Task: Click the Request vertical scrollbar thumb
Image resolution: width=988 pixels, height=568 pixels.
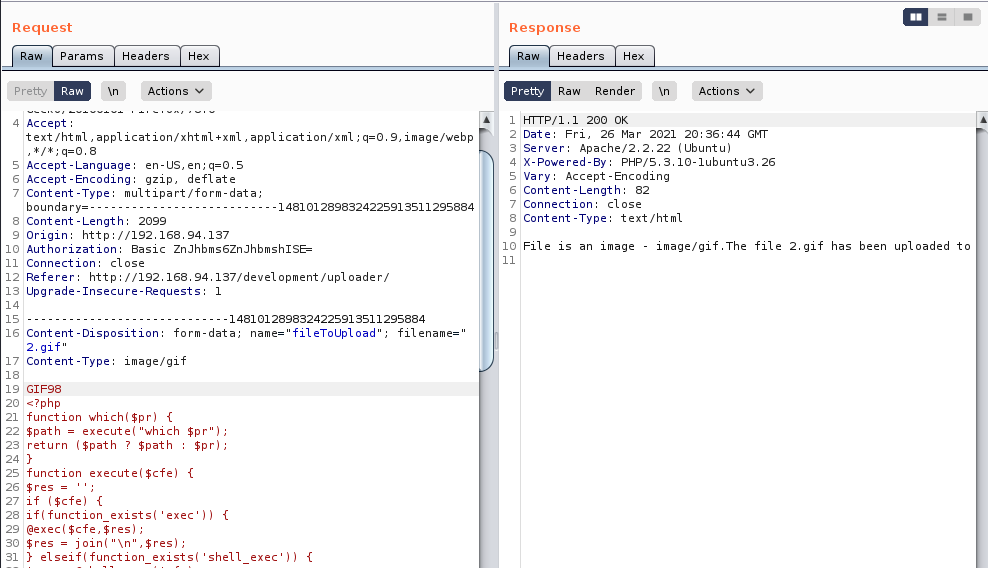Action: [x=486, y=261]
